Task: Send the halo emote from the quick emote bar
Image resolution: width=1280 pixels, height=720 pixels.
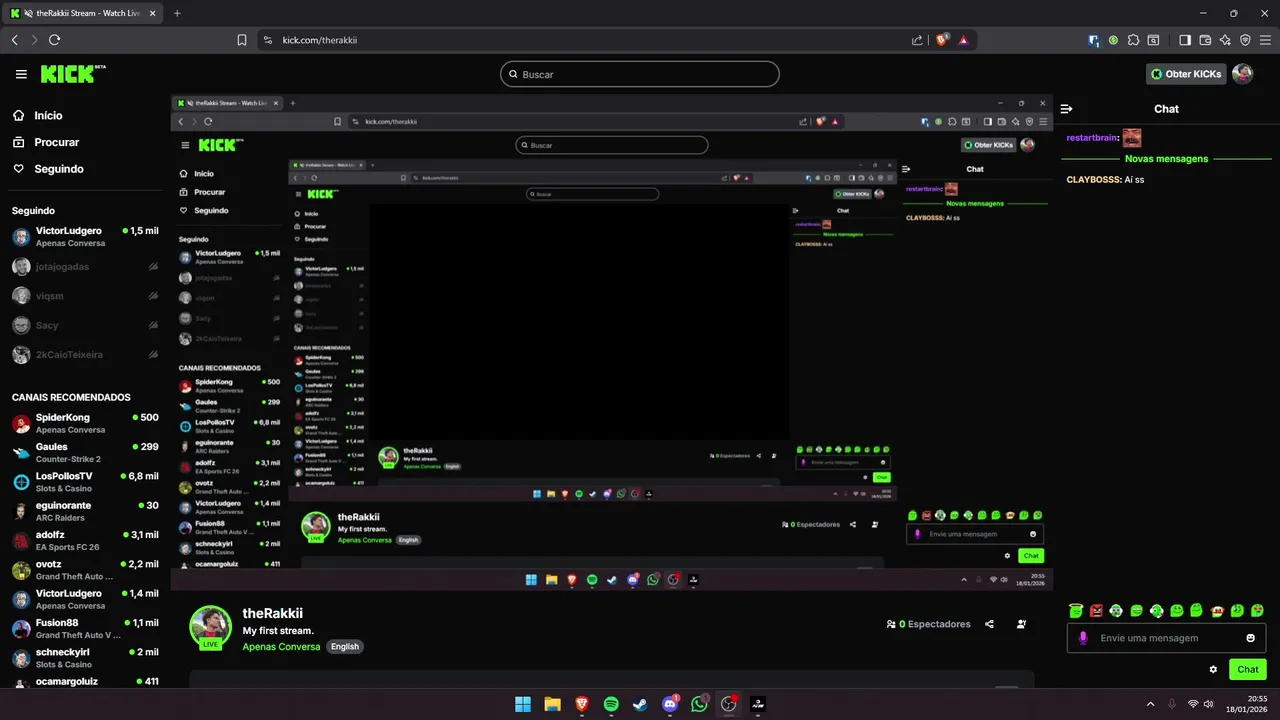Action: (x=1076, y=610)
